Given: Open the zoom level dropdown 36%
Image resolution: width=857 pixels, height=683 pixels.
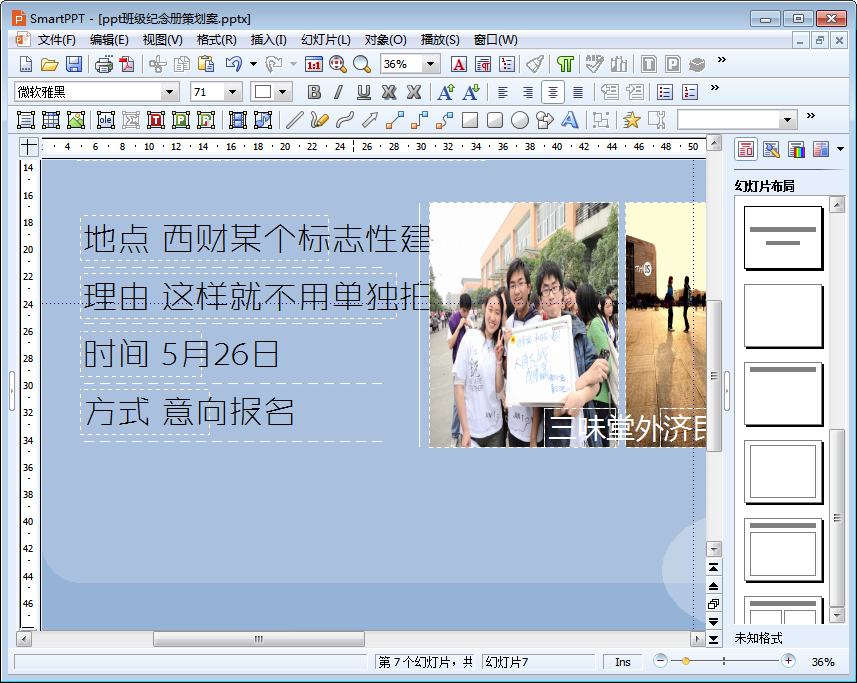Looking at the screenshot, I should pyautogui.click(x=431, y=64).
